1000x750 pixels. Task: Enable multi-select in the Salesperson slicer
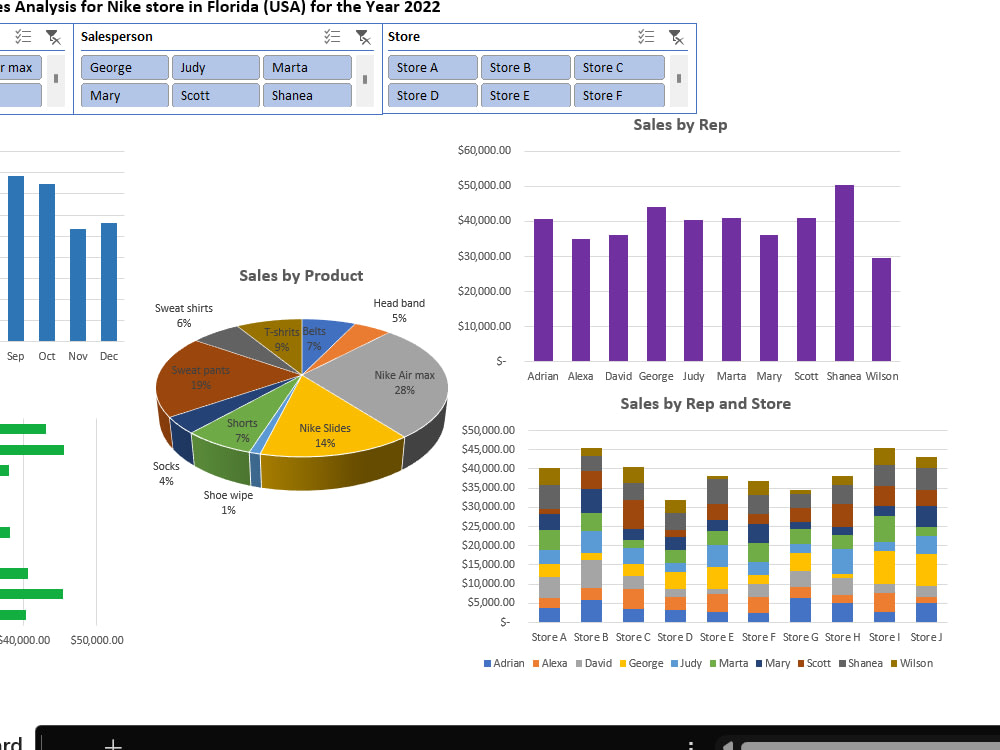point(332,37)
